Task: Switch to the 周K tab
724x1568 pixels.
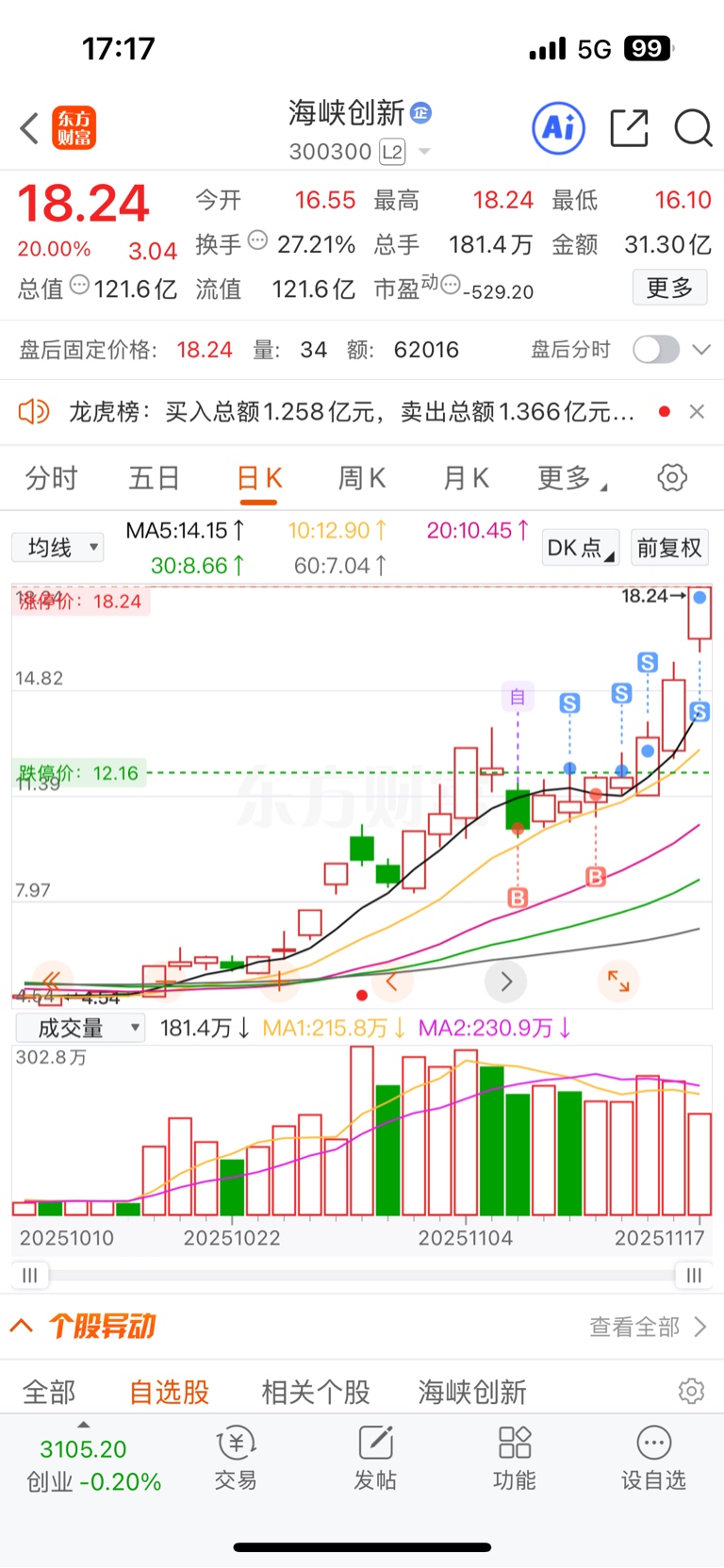Action: click(362, 478)
